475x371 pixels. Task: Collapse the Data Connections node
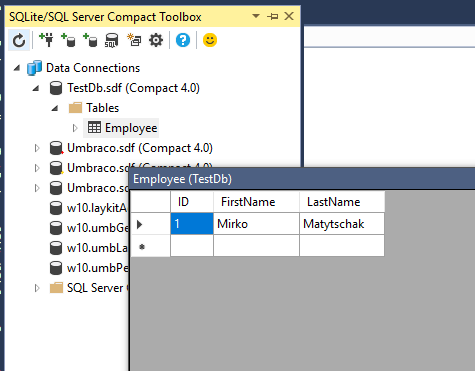(17, 68)
